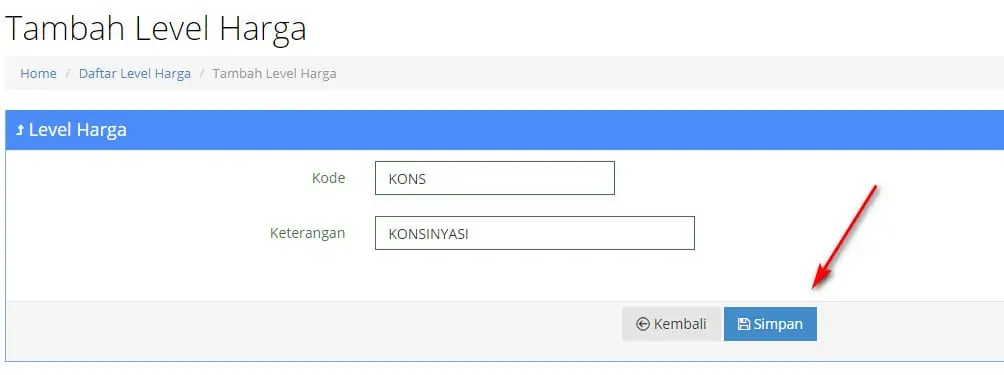This screenshot has height=375, width=1004.
Task: Click the slash separator after Daftar Level Harga
Action: coord(202,74)
